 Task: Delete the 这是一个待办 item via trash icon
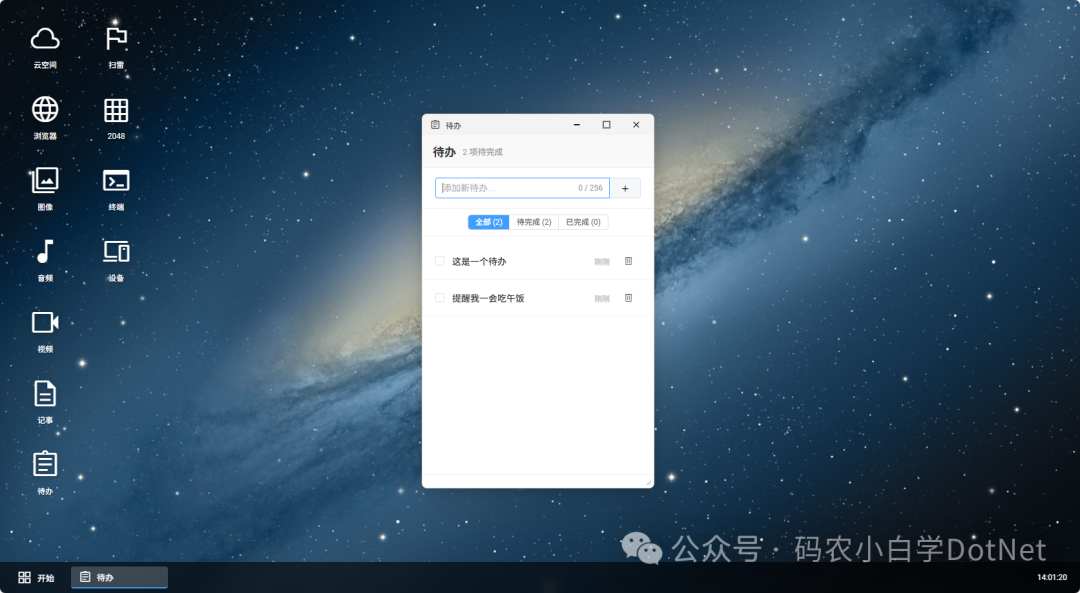(x=628, y=261)
